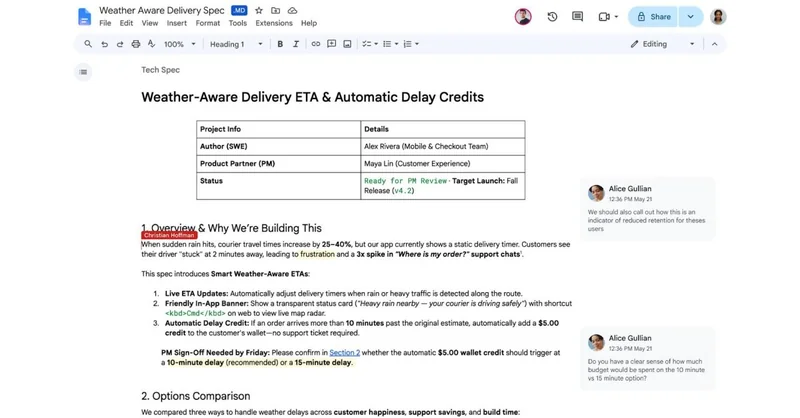800x418 pixels.
Task: Click the 'Product Partner (PM)' table cell
Action: click(279, 164)
